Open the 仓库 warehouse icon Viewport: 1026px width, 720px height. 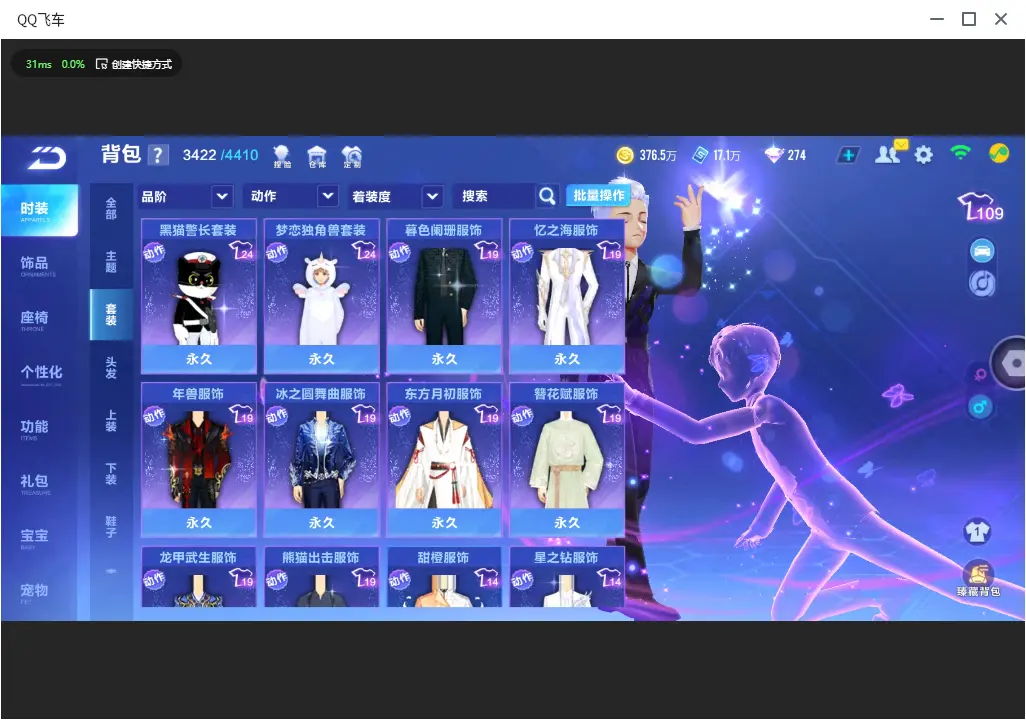pos(317,156)
